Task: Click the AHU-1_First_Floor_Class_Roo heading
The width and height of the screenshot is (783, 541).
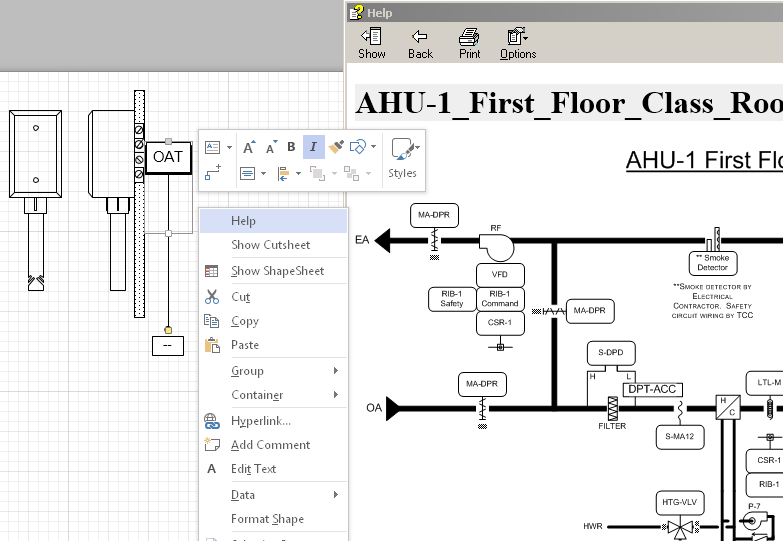Action: (569, 103)
